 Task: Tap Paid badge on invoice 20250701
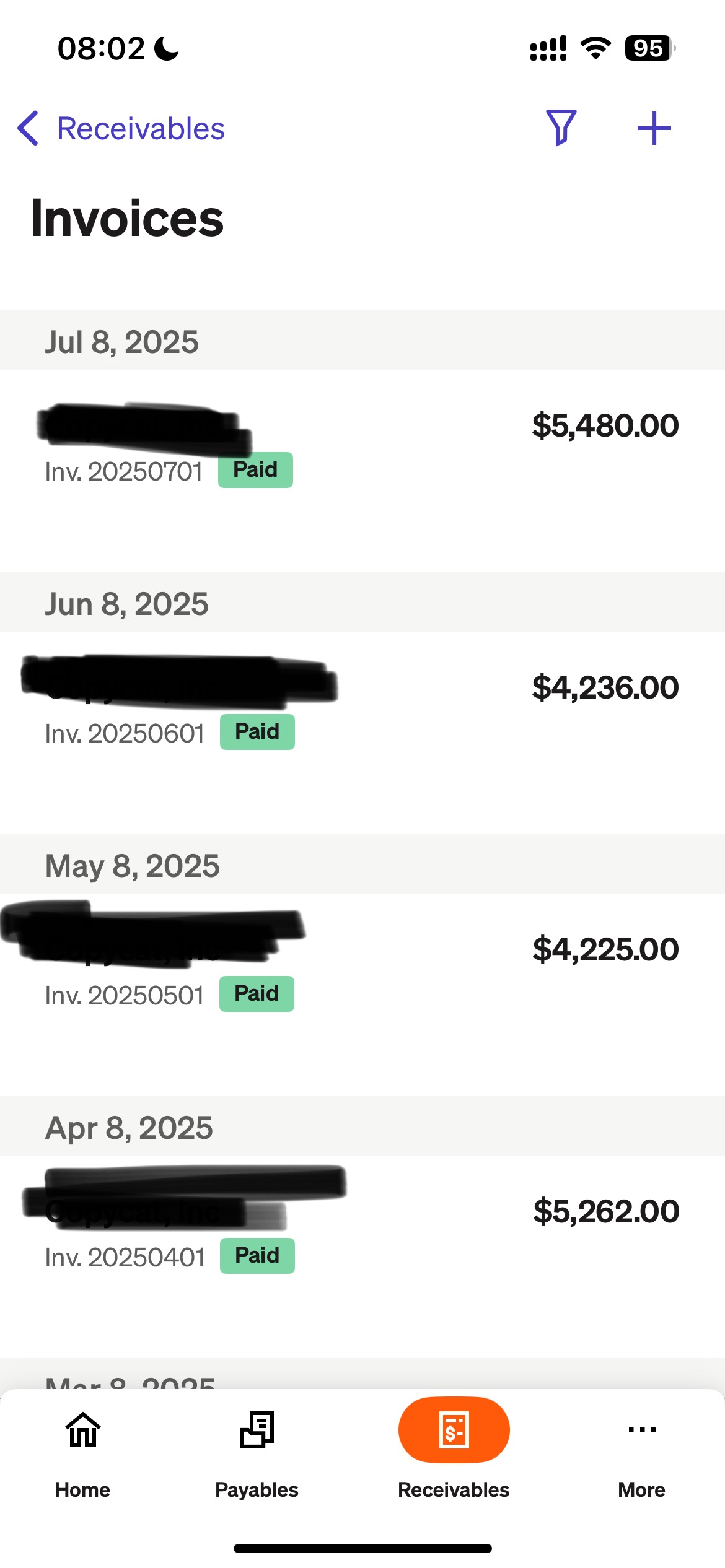[x=255, y=470]
